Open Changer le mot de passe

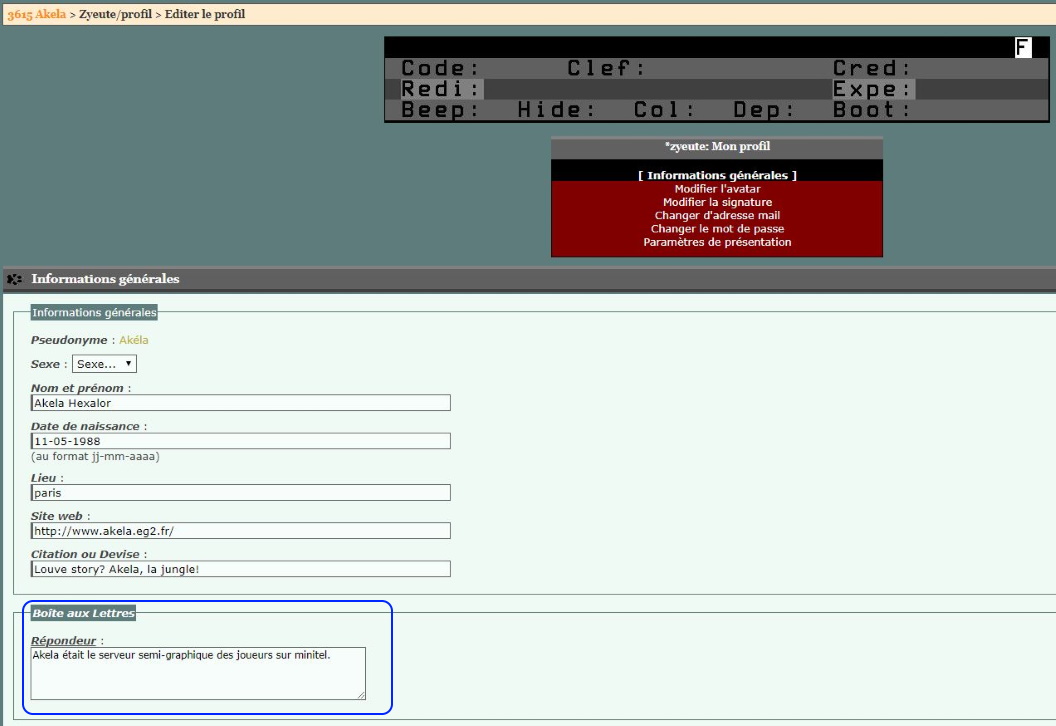coord(717,229)
